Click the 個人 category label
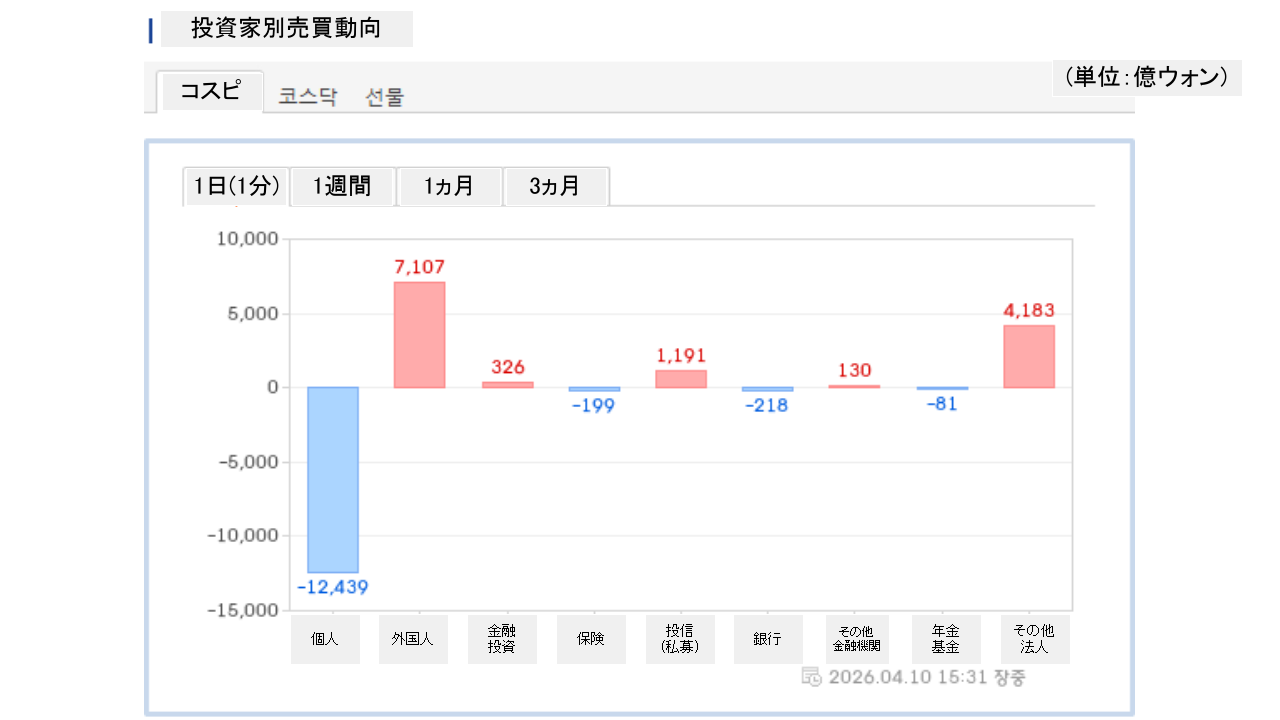 coord(325,639)
